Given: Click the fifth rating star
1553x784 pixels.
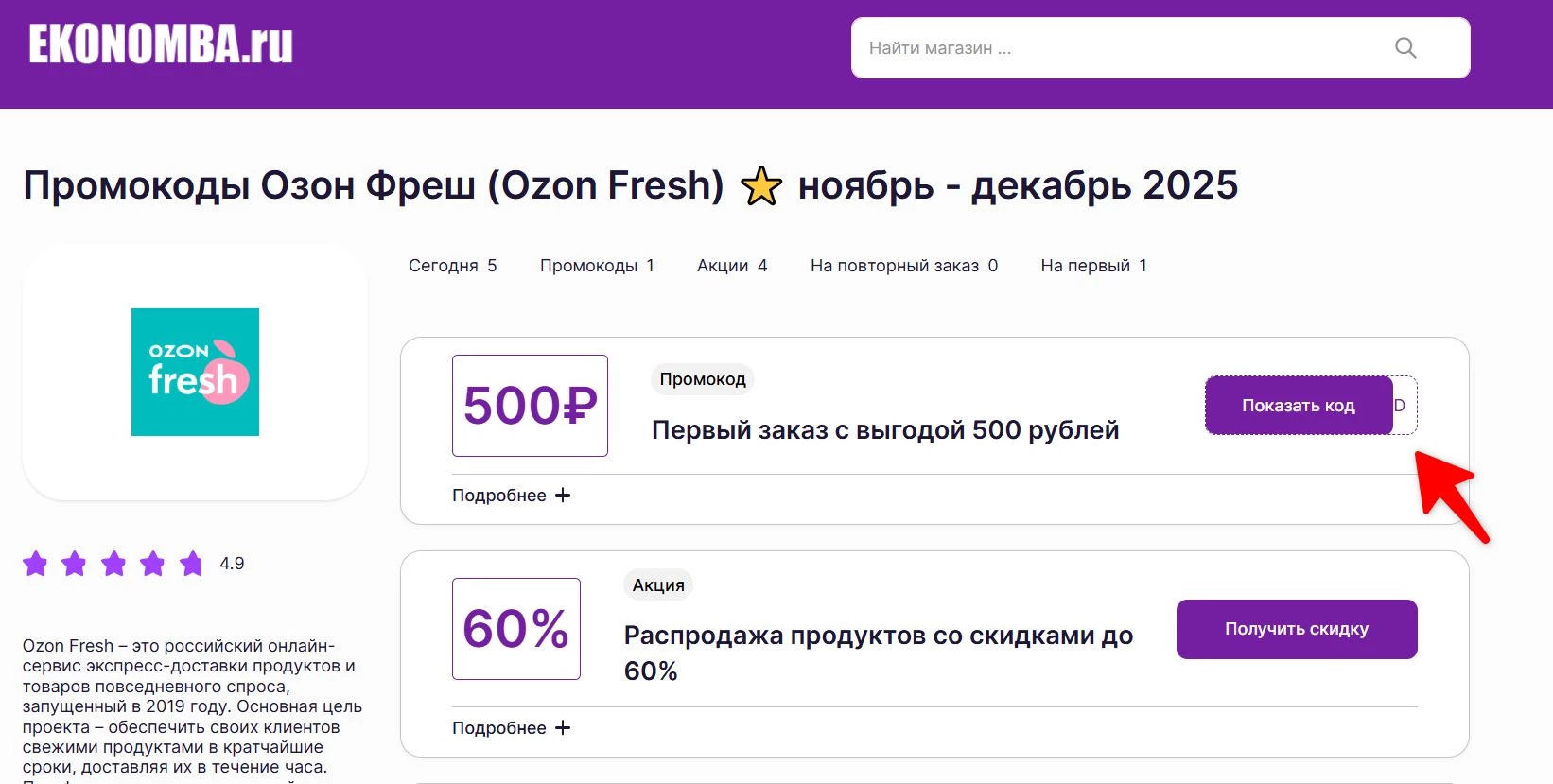Looking at the screenshot, I should [191, 564].
